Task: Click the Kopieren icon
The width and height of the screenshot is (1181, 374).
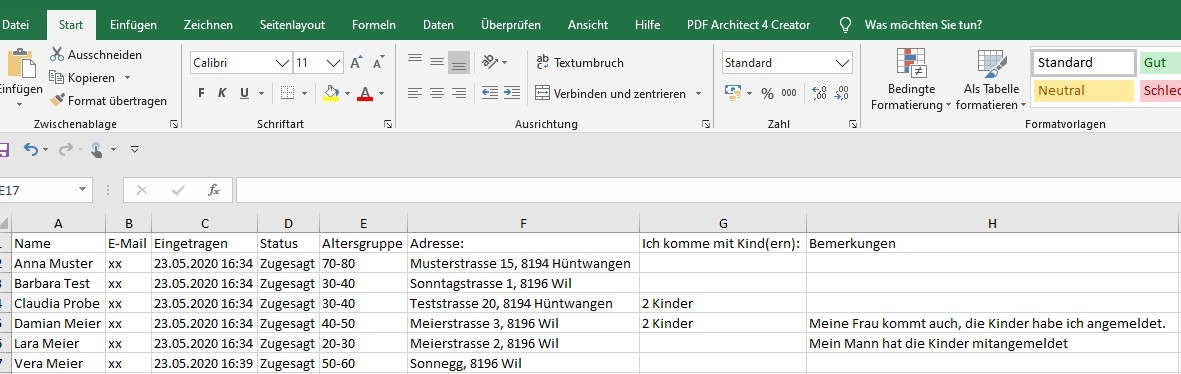Action: pyautogui.click(x=56, y=78)
